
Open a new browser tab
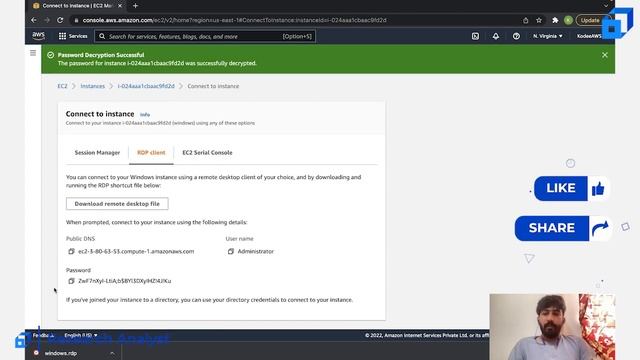coord(136,6)
